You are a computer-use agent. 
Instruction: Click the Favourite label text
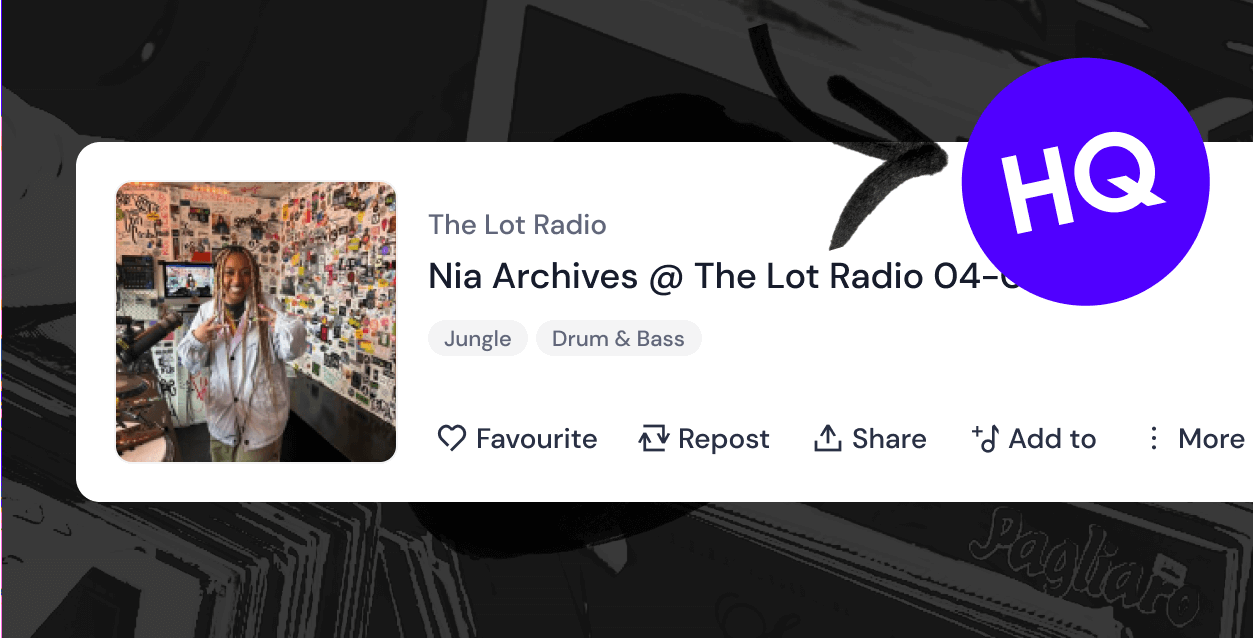tap(536, 439)
